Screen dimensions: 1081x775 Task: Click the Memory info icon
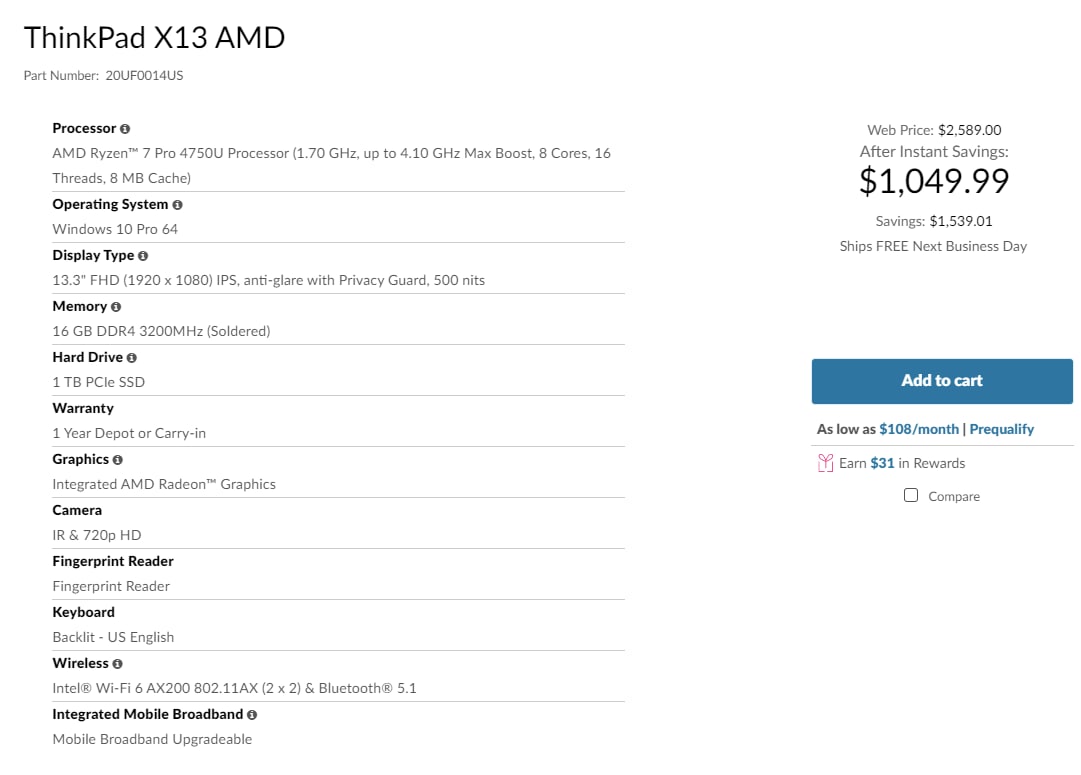coord(116,307)
